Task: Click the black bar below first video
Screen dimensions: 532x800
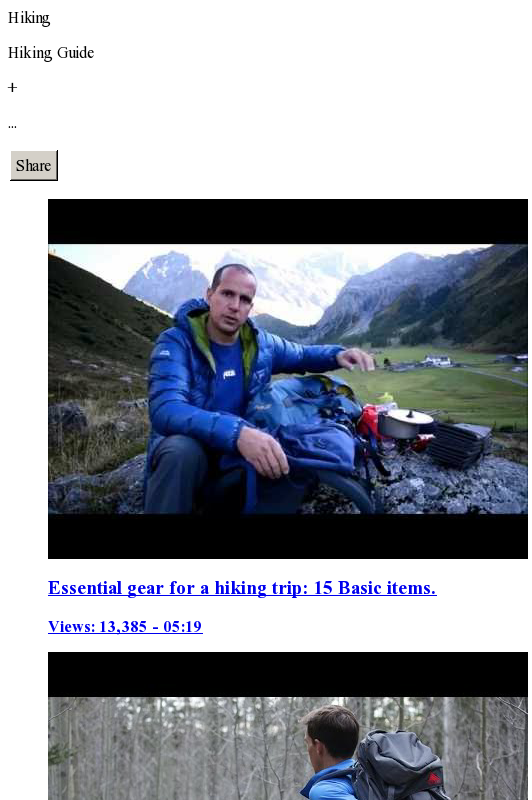Action: click(x=288, y=536)
